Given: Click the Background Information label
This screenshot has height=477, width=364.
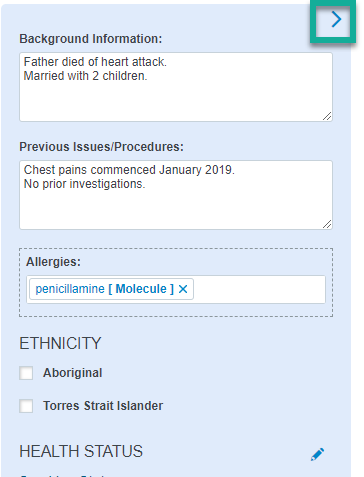Looking at the screenshot, I should (x=91, y=39).
